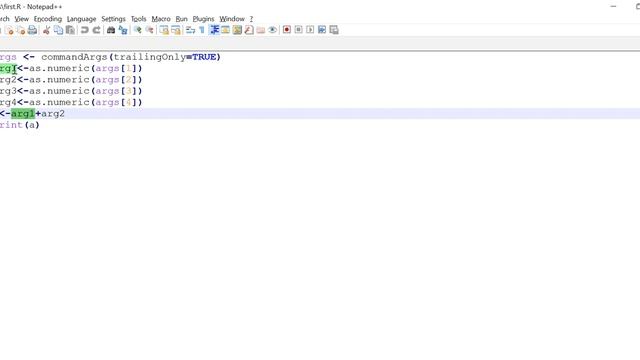Zoom out using the toolbar magnifier
The image size is (640, 360).
tap(149, 30)
